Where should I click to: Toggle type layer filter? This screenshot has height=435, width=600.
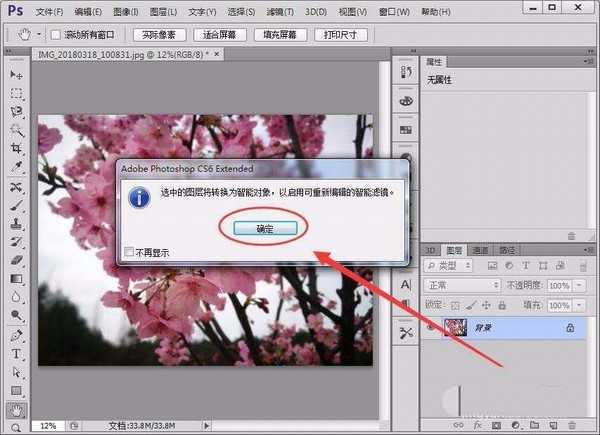526,265
